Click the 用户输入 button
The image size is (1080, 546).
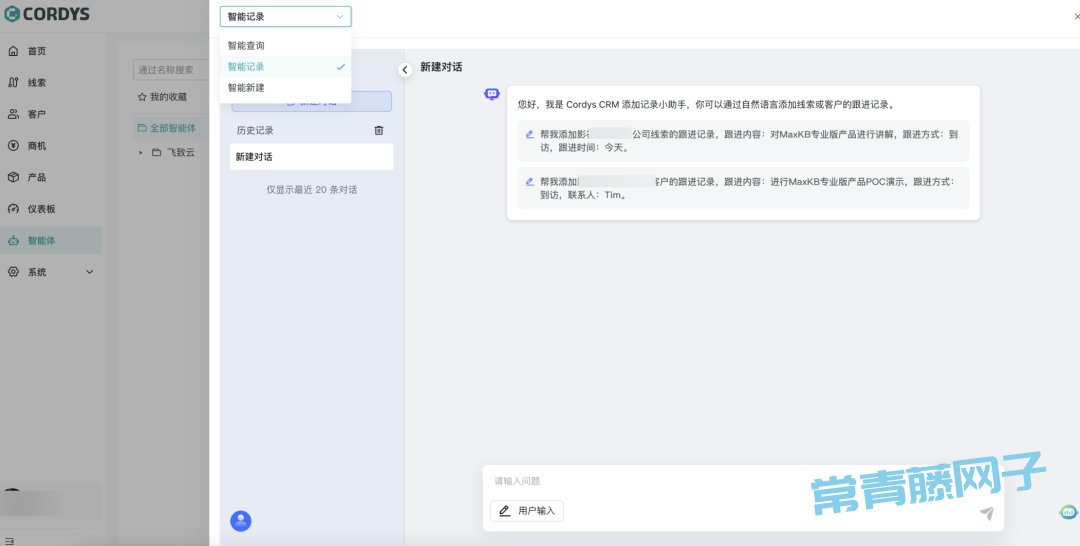click(527, 511)
